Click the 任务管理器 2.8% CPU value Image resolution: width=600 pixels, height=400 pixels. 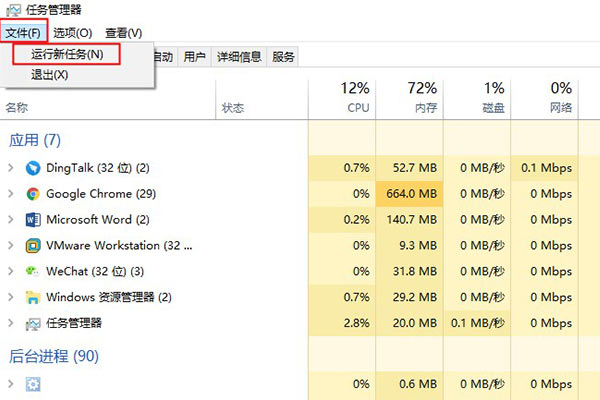(x=357, y=323)
